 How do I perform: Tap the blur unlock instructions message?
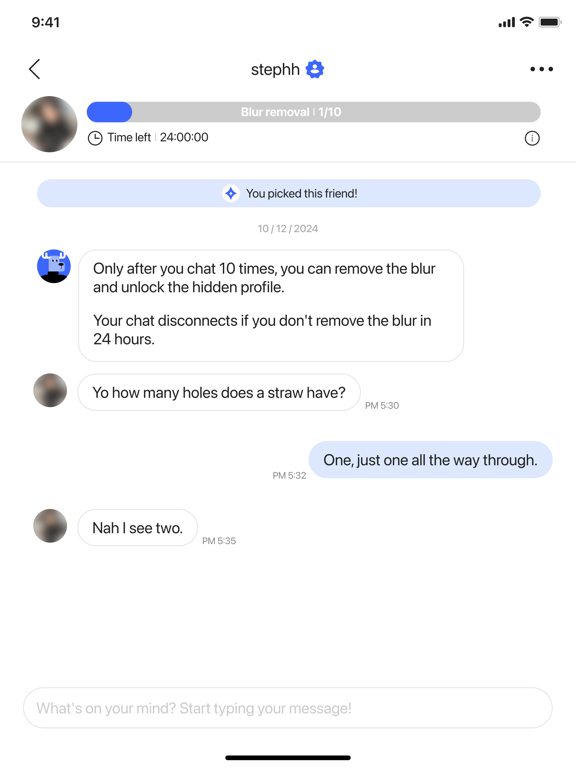[271, 306]
